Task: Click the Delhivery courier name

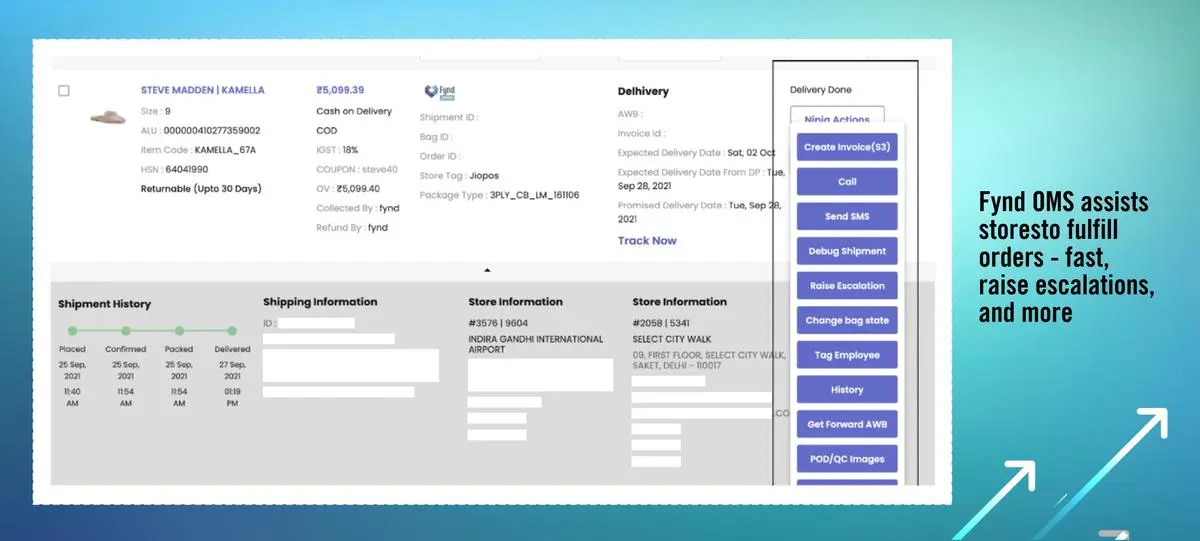Action: coord(643,91)
